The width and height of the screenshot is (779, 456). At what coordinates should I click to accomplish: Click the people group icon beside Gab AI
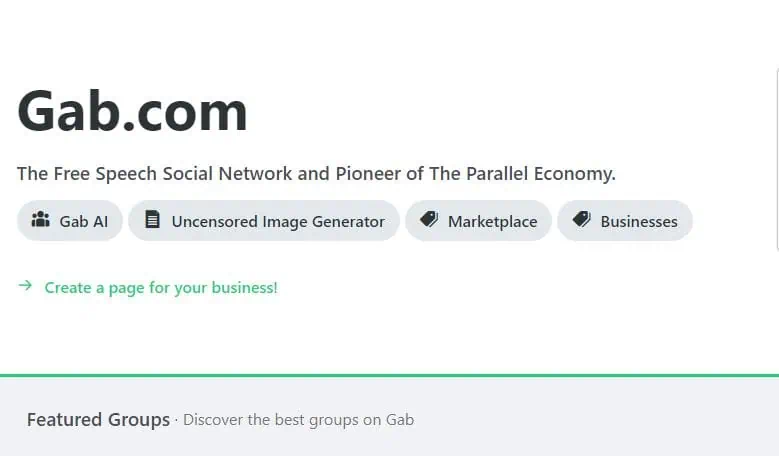pos(40,219)
